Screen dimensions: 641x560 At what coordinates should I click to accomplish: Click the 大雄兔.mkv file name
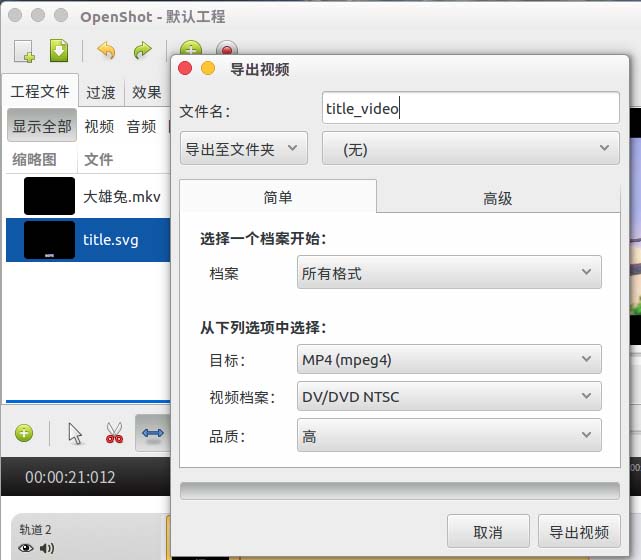[122, 197]
